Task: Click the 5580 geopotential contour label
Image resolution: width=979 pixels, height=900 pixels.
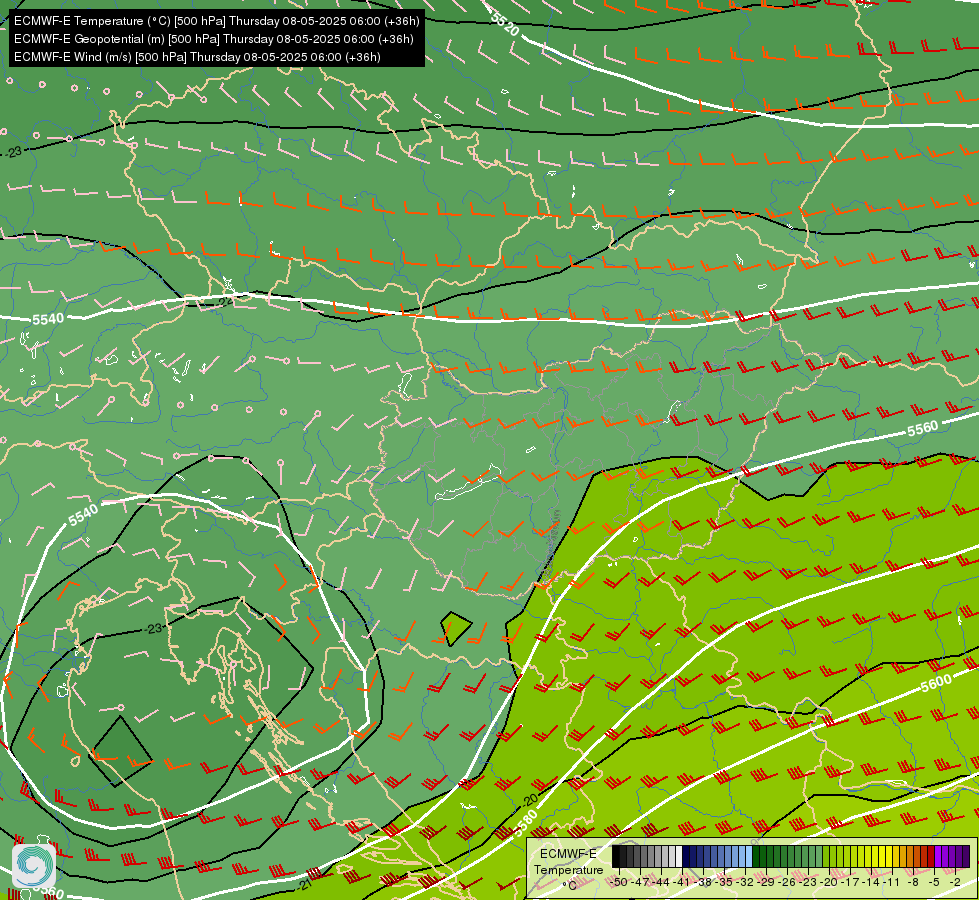Action: click(525, 823)
